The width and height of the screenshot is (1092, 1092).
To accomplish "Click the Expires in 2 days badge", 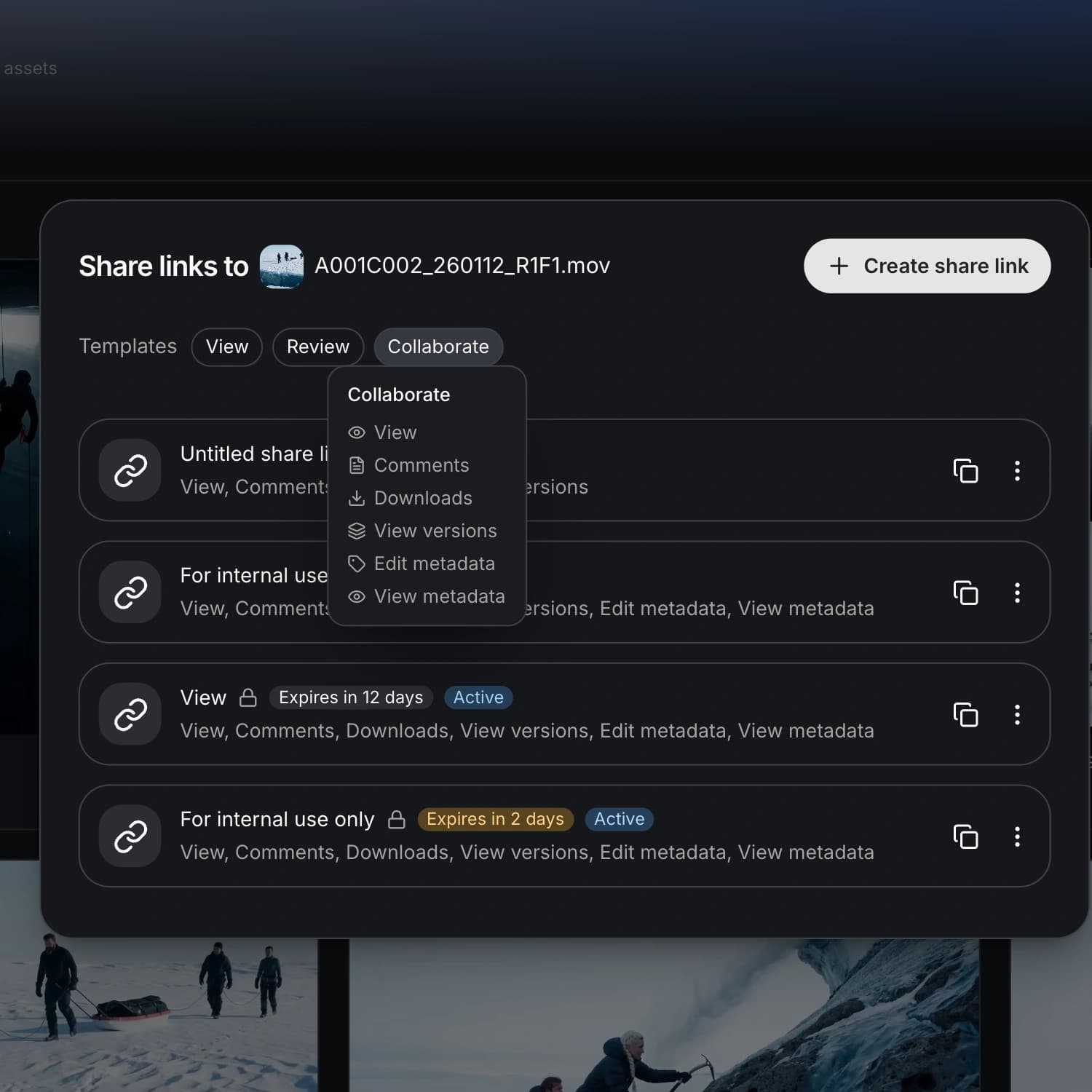I will click(x=495, y=819).
